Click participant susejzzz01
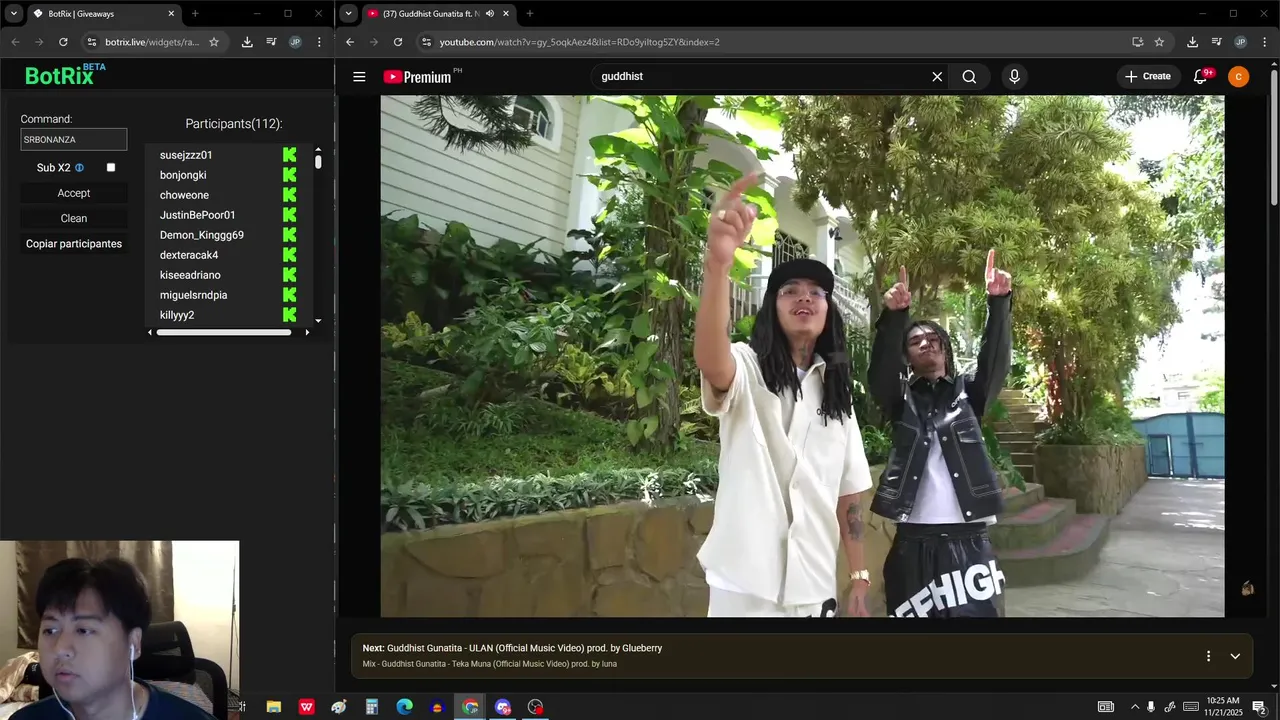The width and height of the screenshot is (1280, 720). [186, 155]
